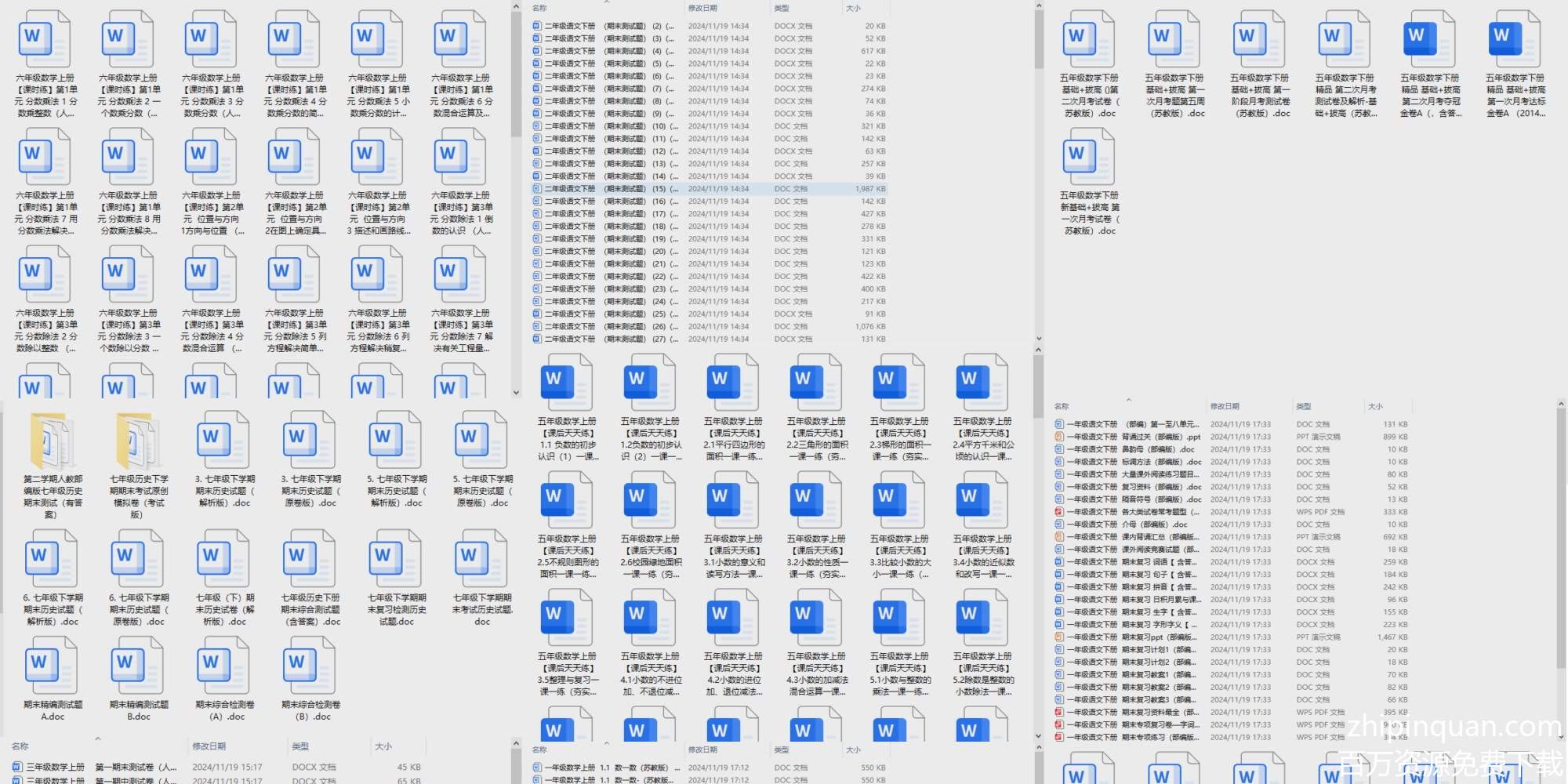The image size is (1568, 784).
Task: Sort 三年级数学上册 list by 类型 column
Action: [300, 746]
